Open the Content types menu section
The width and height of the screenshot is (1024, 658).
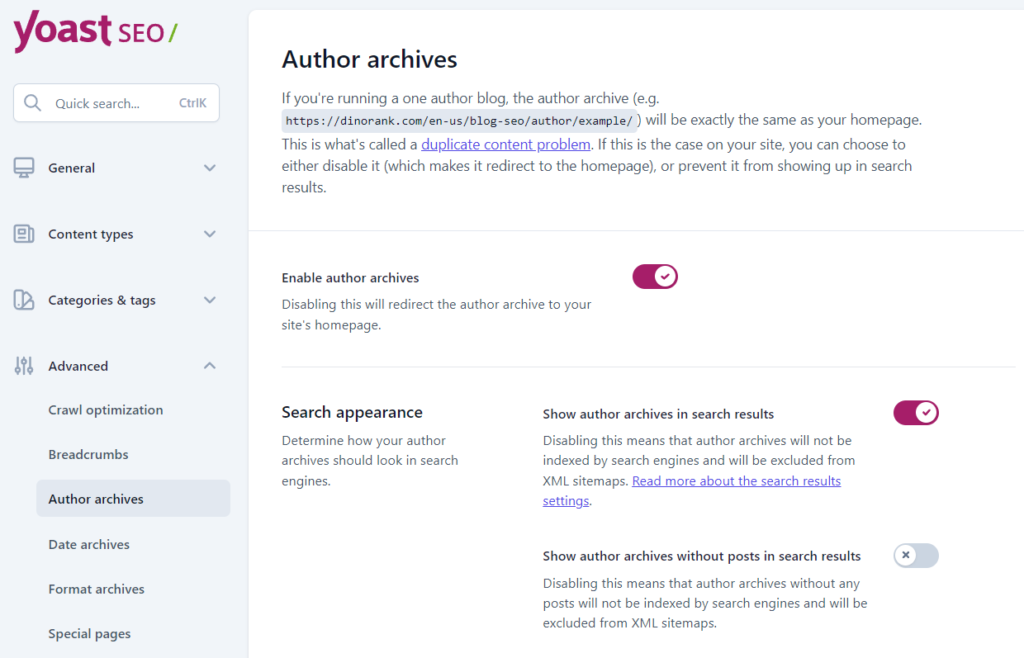point(116,234)
